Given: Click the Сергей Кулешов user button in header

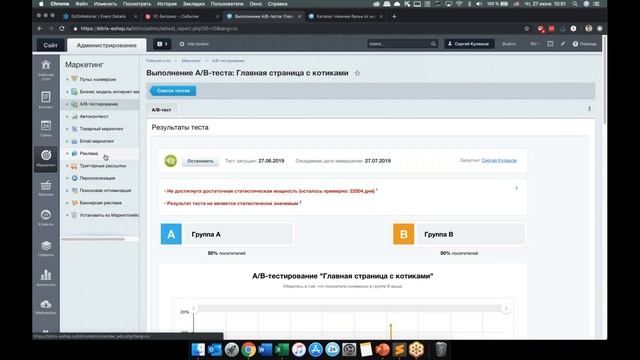Looking at the screenshot, I should tap(469, 44).
